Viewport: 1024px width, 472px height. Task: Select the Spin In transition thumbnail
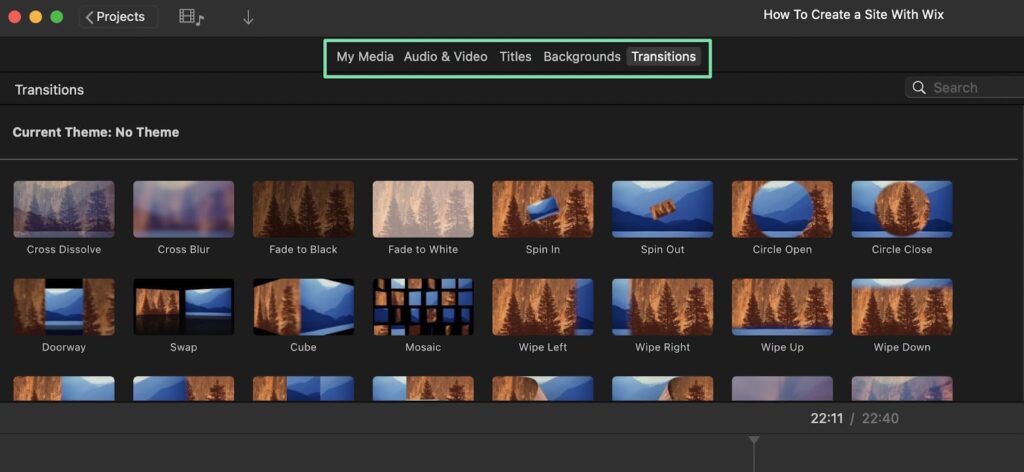point(543,209)
